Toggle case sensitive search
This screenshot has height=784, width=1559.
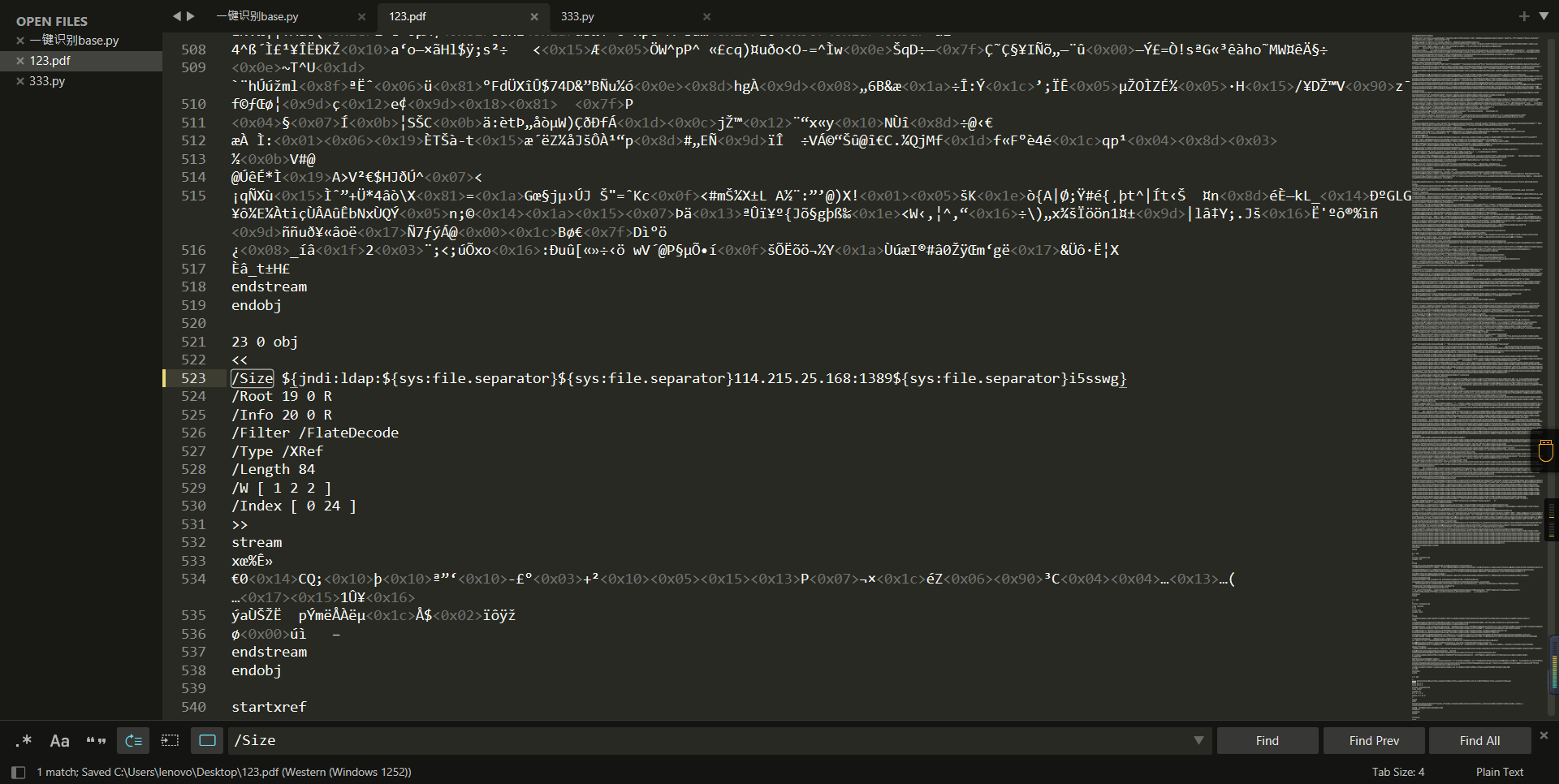tap(59, 740)
